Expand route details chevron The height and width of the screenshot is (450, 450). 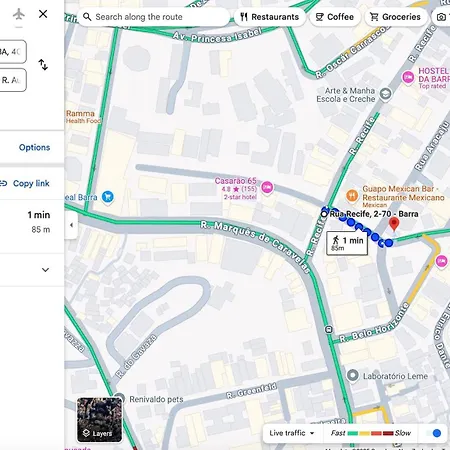pos(45,270)
